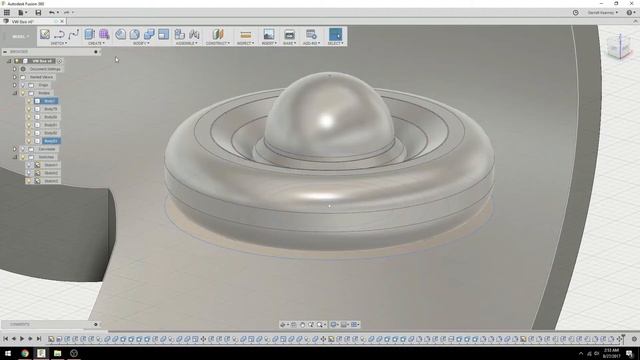The image size is (640, 360).
Task: Click the Insert image icon
Action: coord(269,34)
